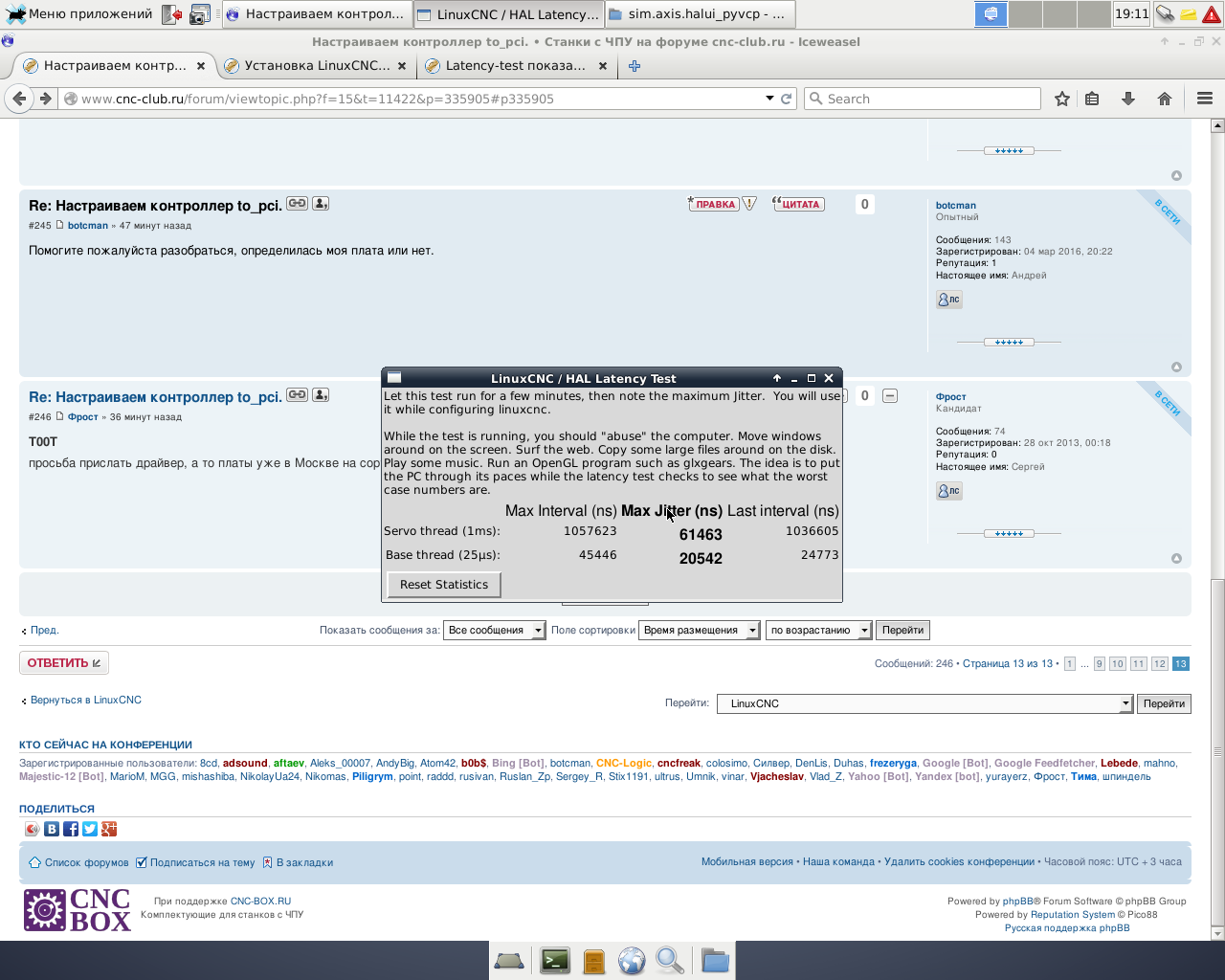The height and width of the screenshot is (980, 1225).
Task: Open Меню приложений applications menu
Action: pyautogui.click(x=78, y=14)
